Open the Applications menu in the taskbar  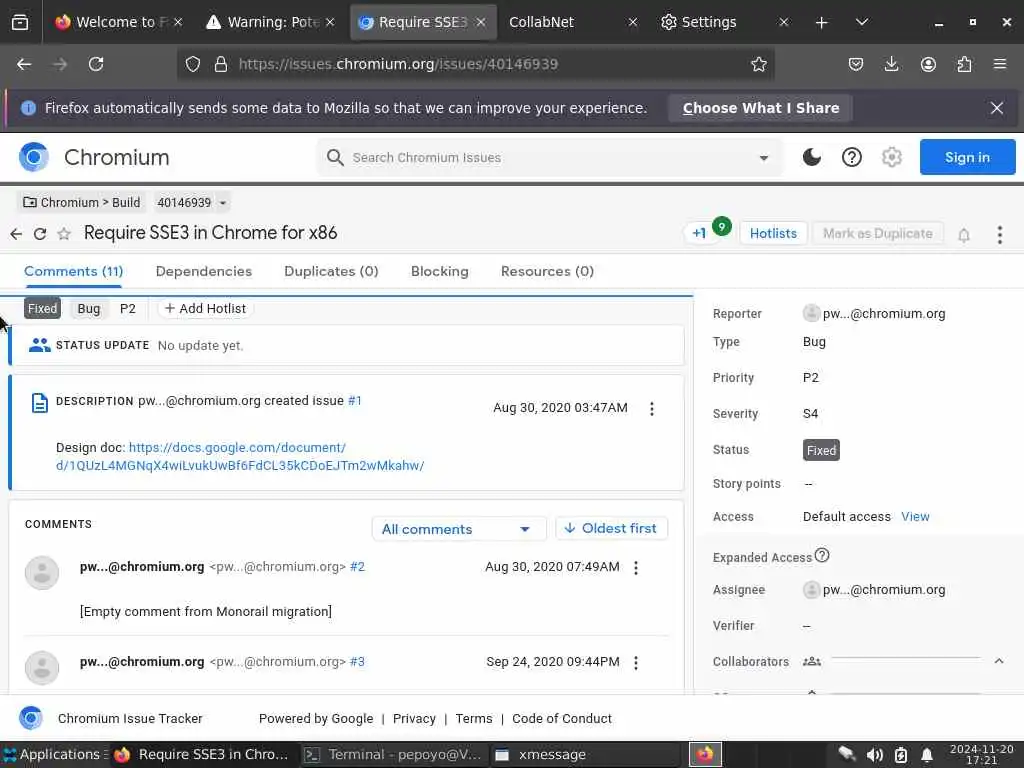coord(53,755)
